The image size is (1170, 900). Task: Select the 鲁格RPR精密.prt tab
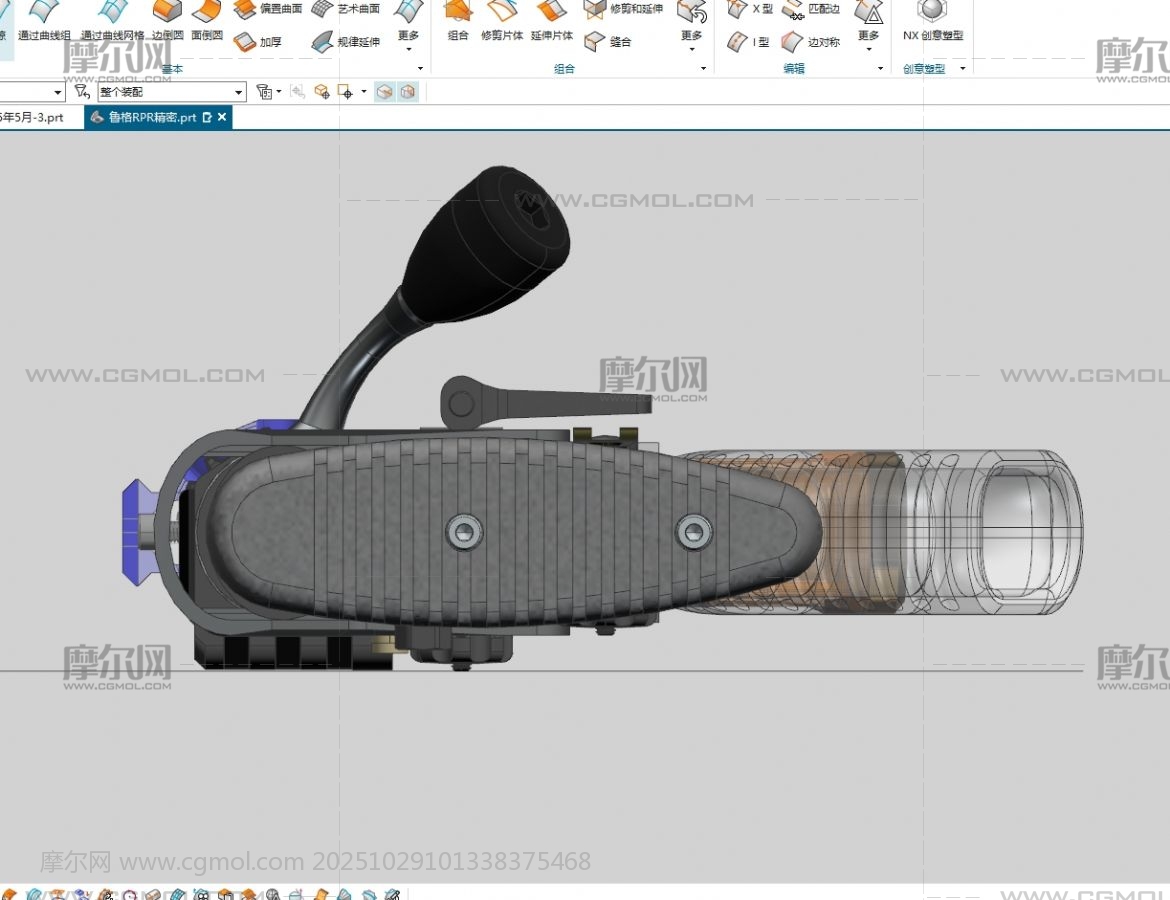pos(151,117)
